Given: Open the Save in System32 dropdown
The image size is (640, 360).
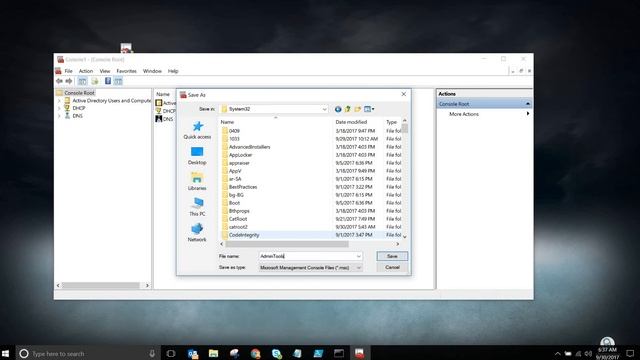Looking at the screenshot, I should (324, 109).
